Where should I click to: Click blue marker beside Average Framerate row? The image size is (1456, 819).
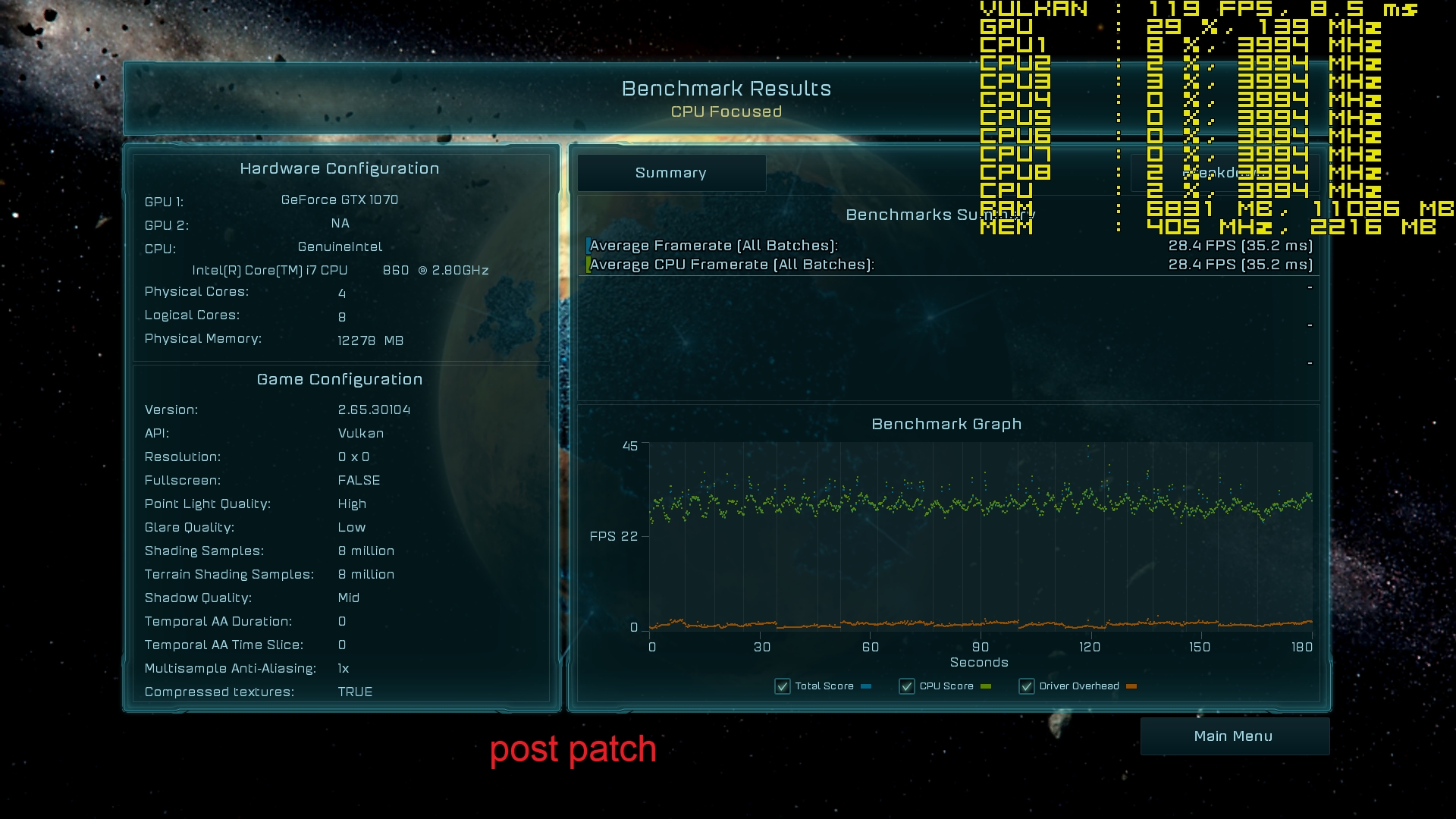tap(588, 246)
